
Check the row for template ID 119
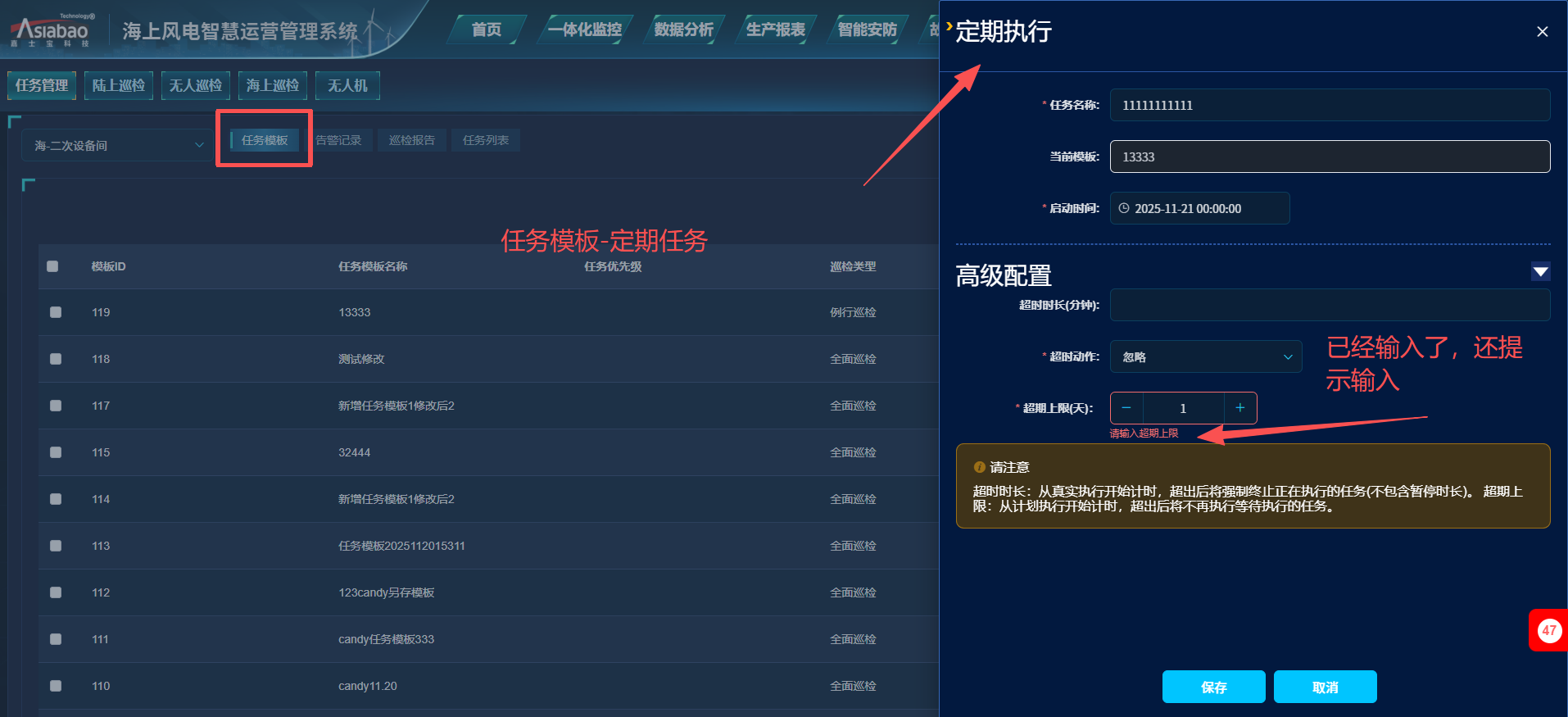(x=56, y=312)
